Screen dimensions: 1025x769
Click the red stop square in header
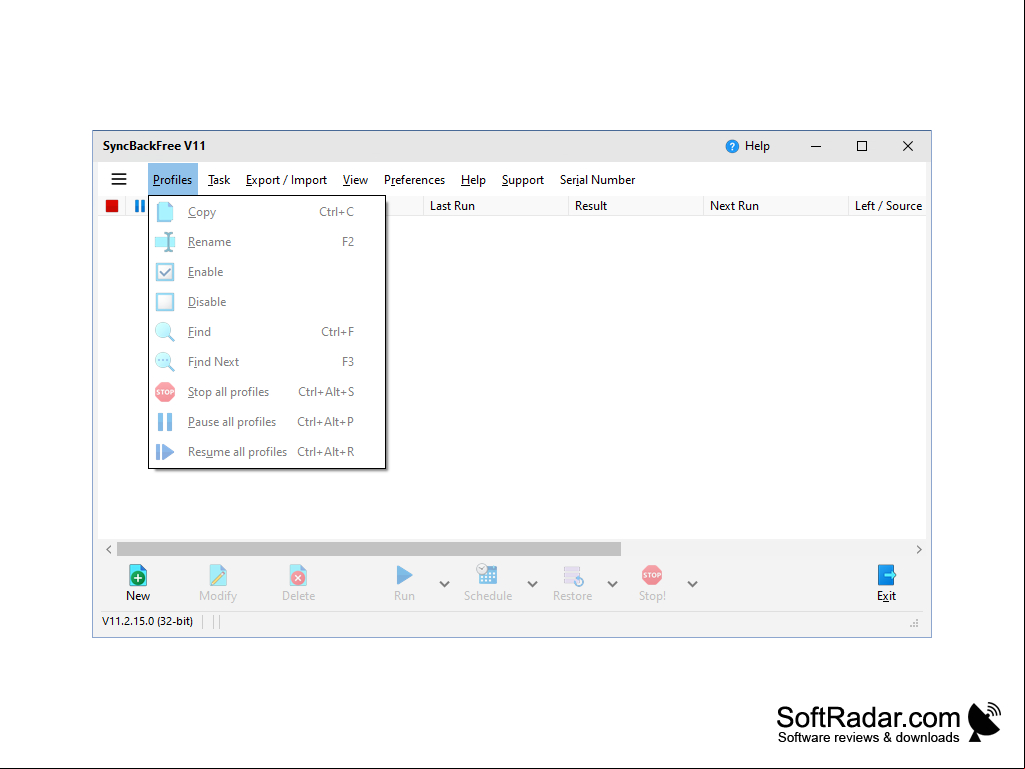click(x=112, y=206)
